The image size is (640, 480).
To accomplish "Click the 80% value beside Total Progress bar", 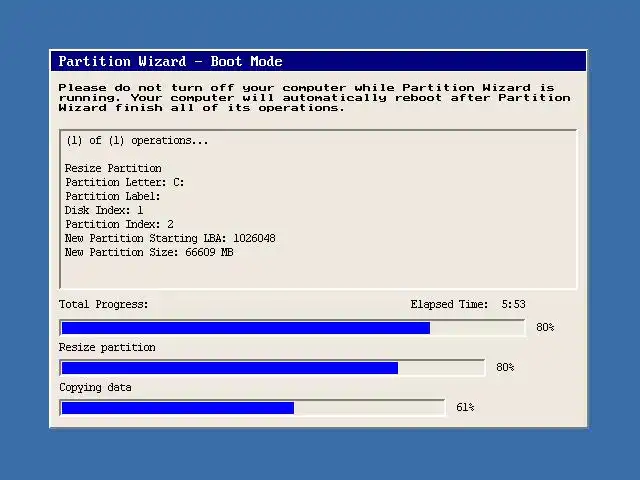I will click(x=545, y=327).
